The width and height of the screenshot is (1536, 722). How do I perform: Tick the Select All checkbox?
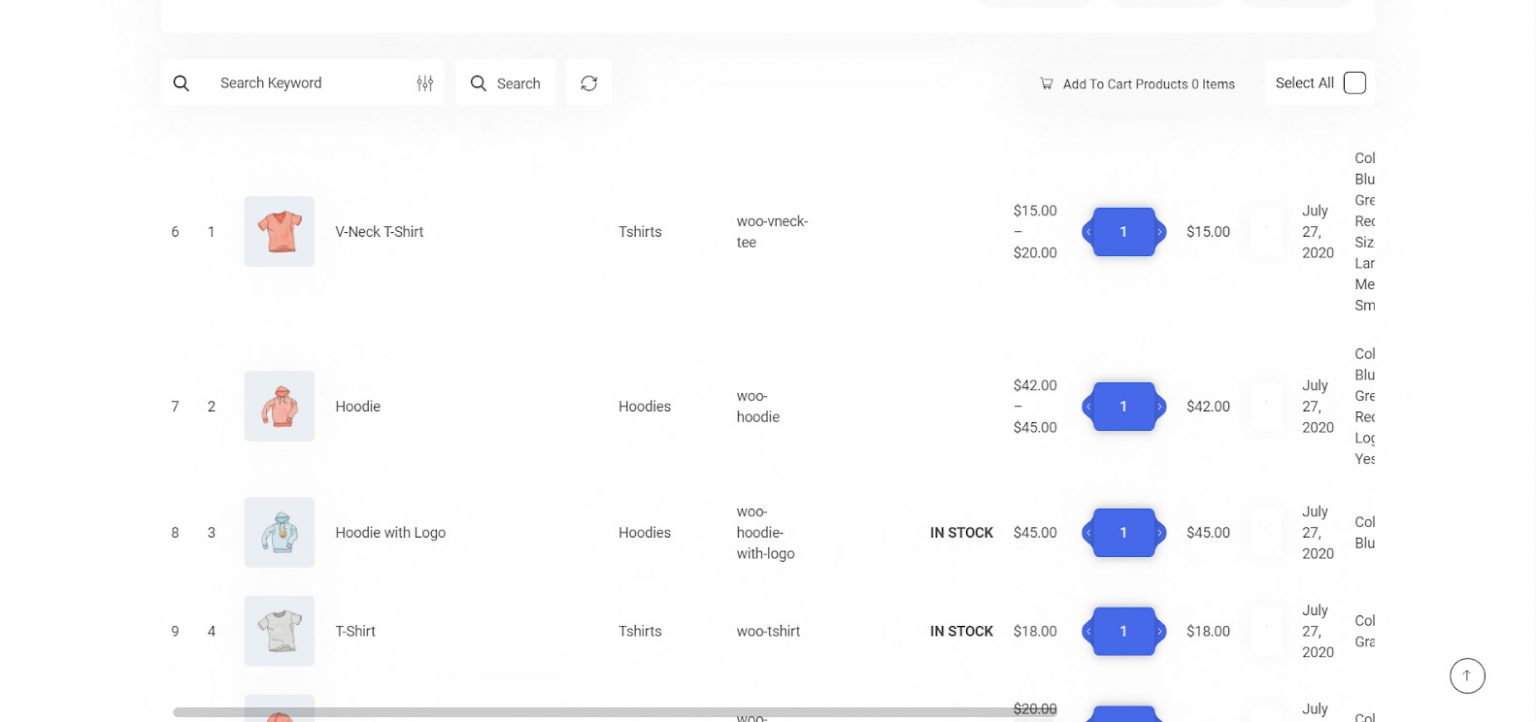[1354, 83]
